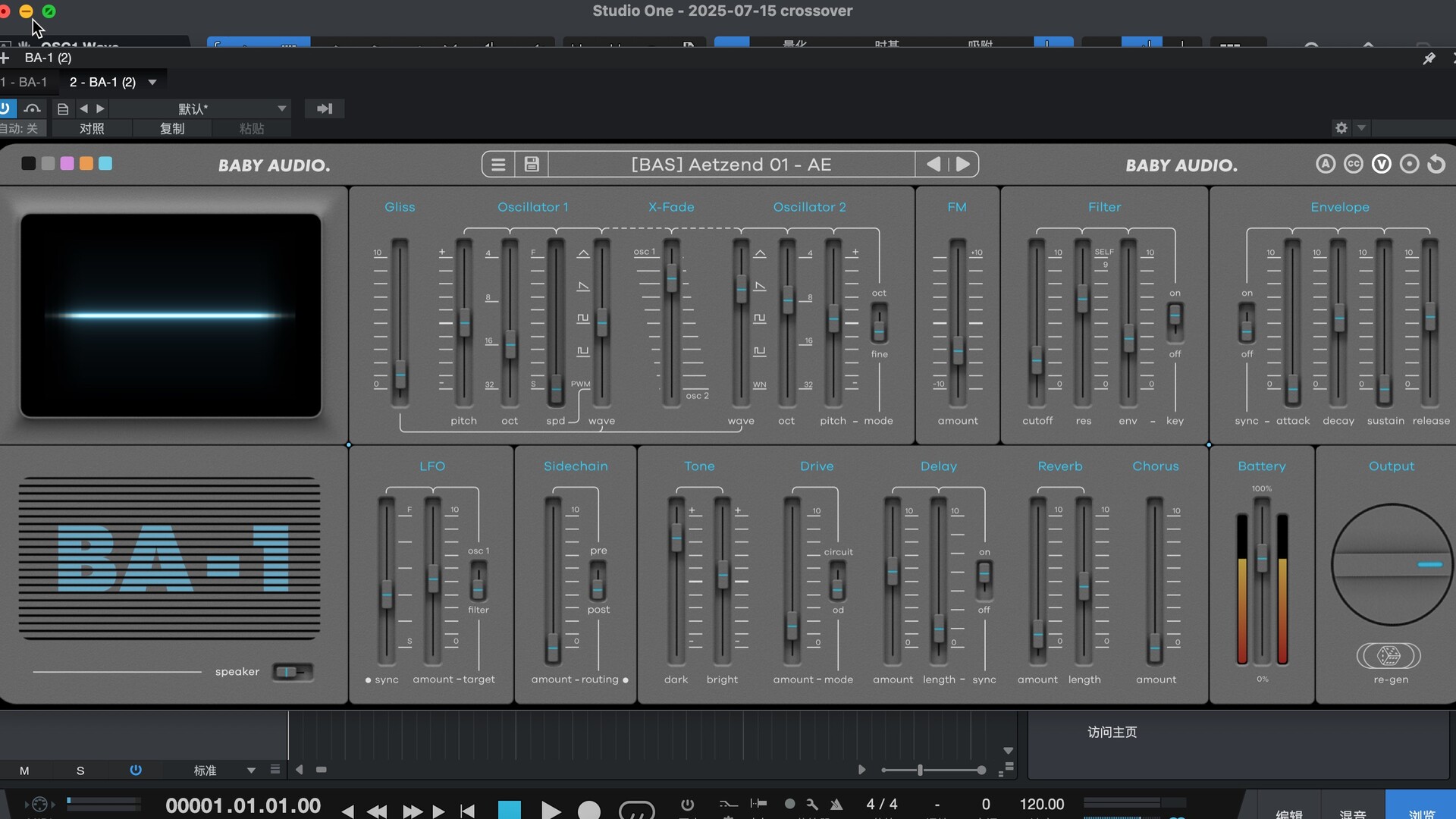This screenshot has width=1456, height=819.
Task: Click the sidechain/route arrow button beside preset
Action: [325, 108]
